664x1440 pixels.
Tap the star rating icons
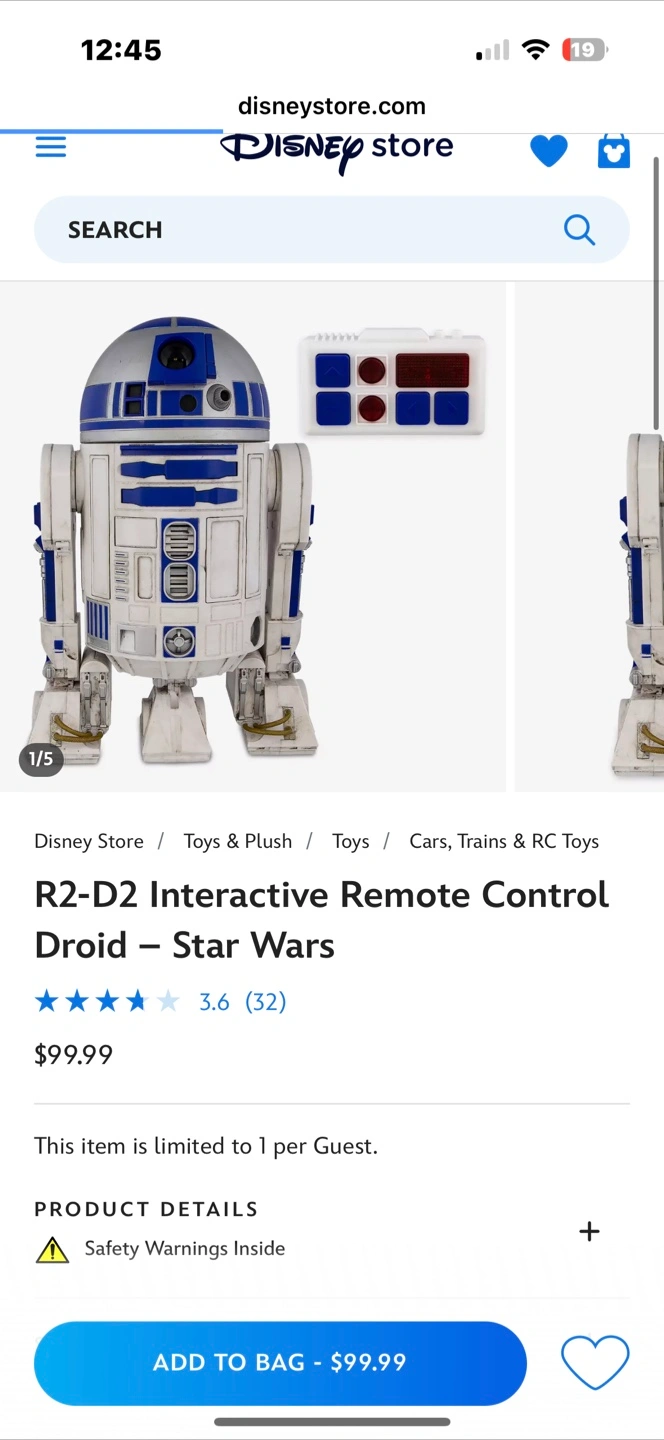click(107, 1001)
